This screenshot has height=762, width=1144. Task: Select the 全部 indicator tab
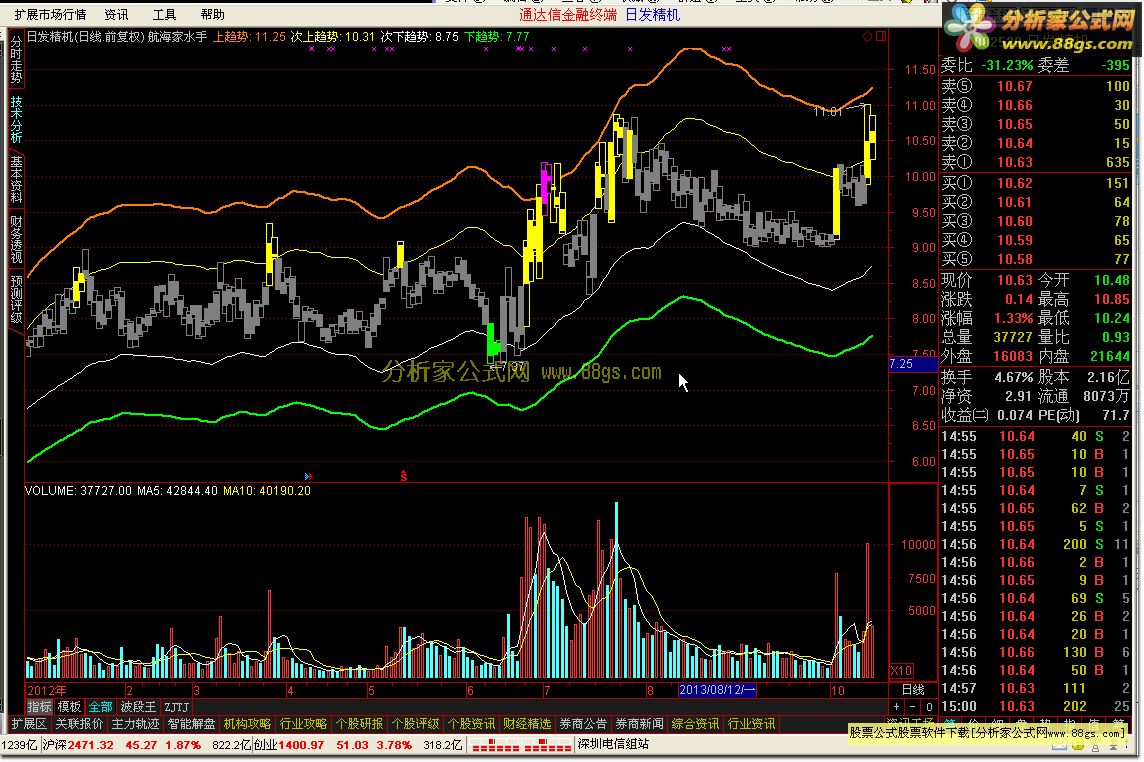point(101,707)
